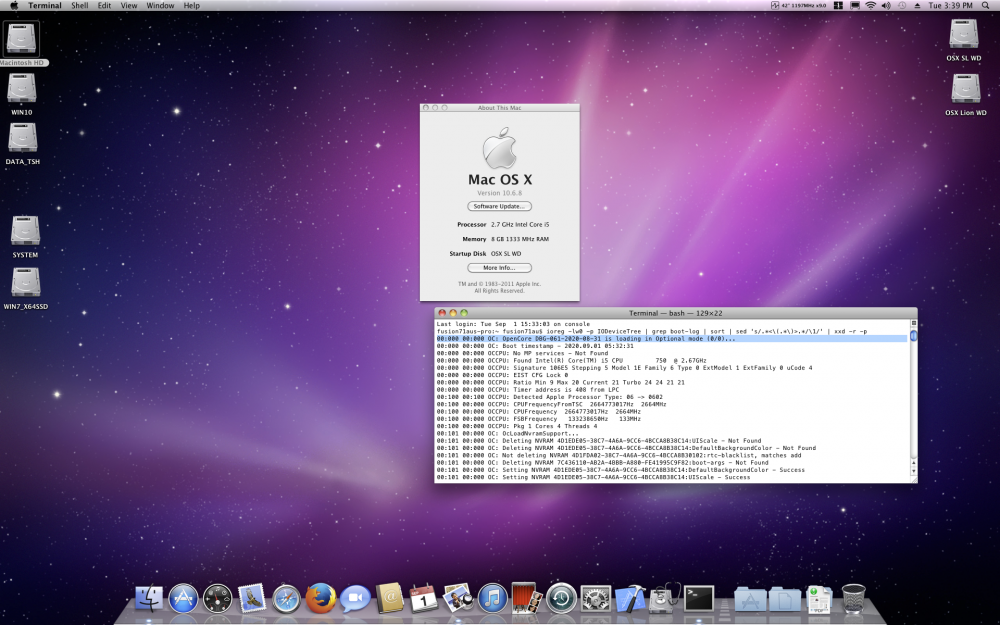This screenshot has height=625, width=1000.
Task: Open iPhoto from the Dock
Action: click(x=458, y=599)
